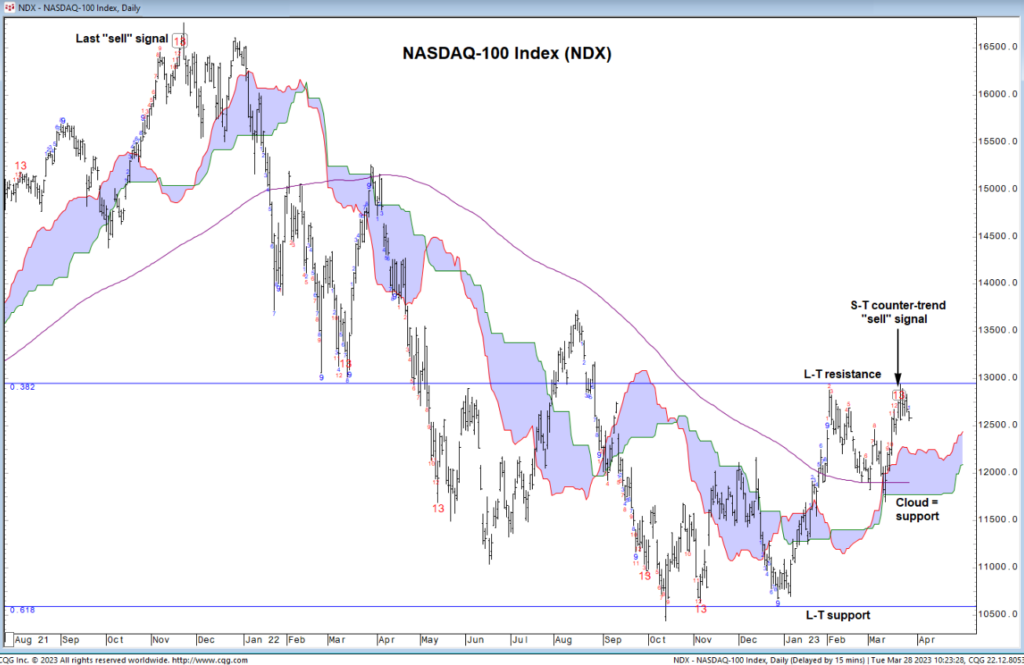1024x665 pixels.
Task: Click the 'Last "sell" signal' annotation
Action: pos(121,39)
